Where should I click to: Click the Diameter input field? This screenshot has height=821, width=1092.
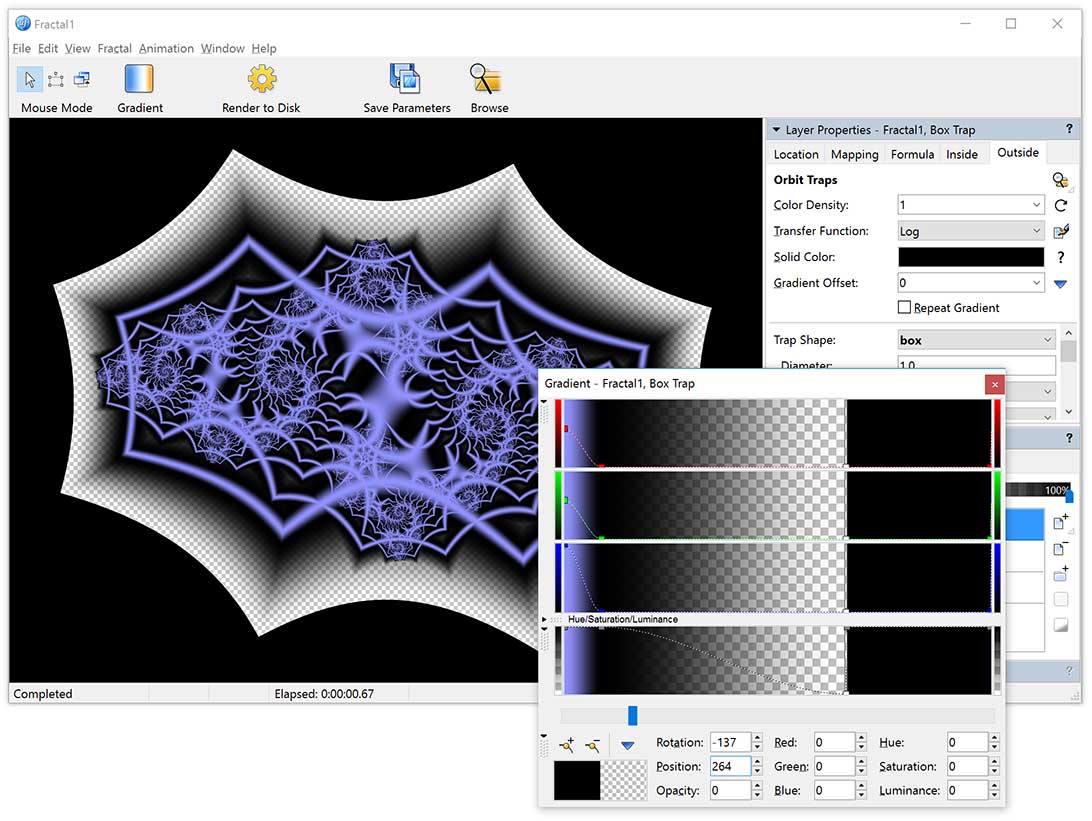[x=976, y=364]
